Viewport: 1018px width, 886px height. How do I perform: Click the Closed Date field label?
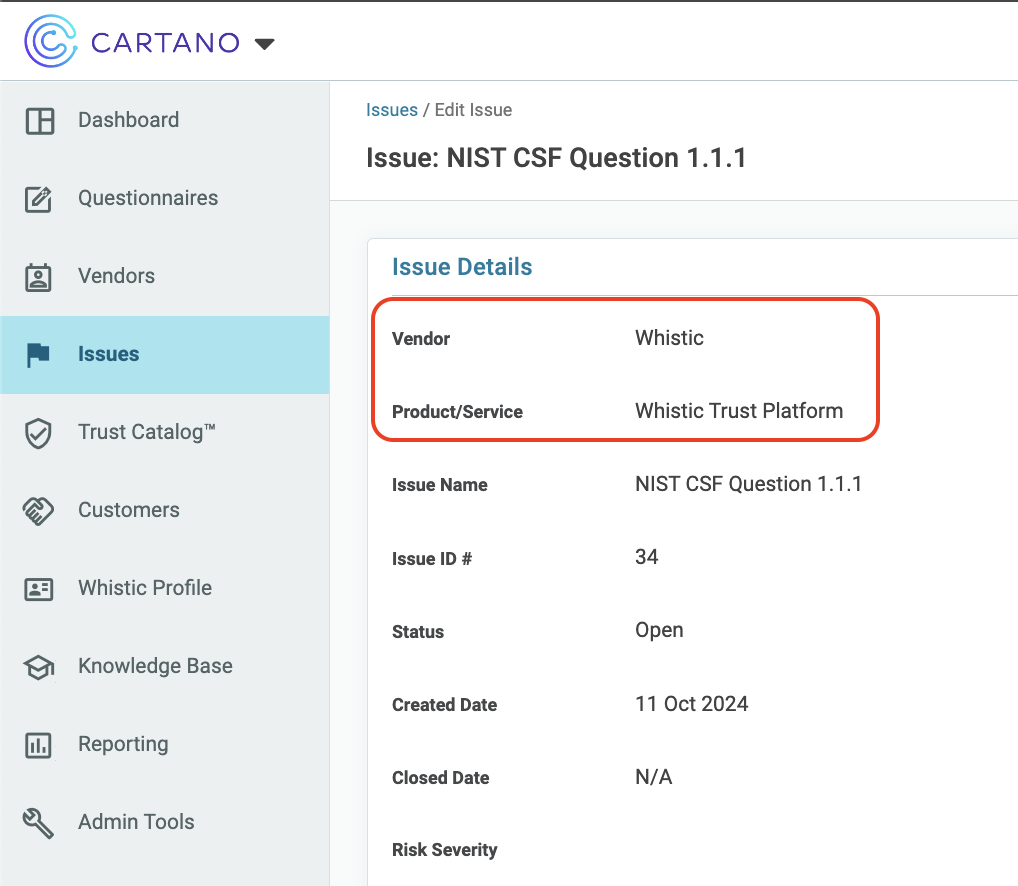click(441, 778)
